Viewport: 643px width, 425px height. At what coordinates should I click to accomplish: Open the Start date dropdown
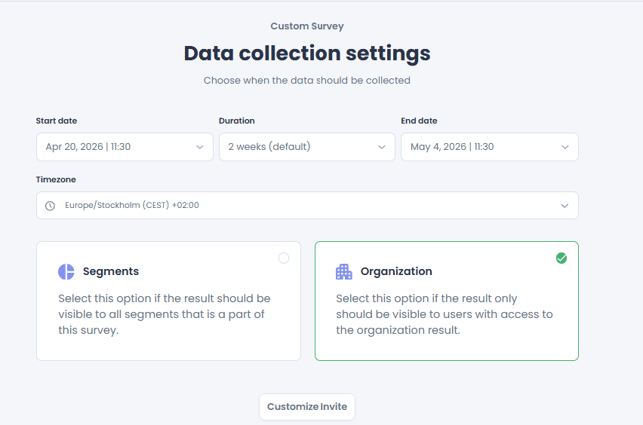[x=125, y=147]
